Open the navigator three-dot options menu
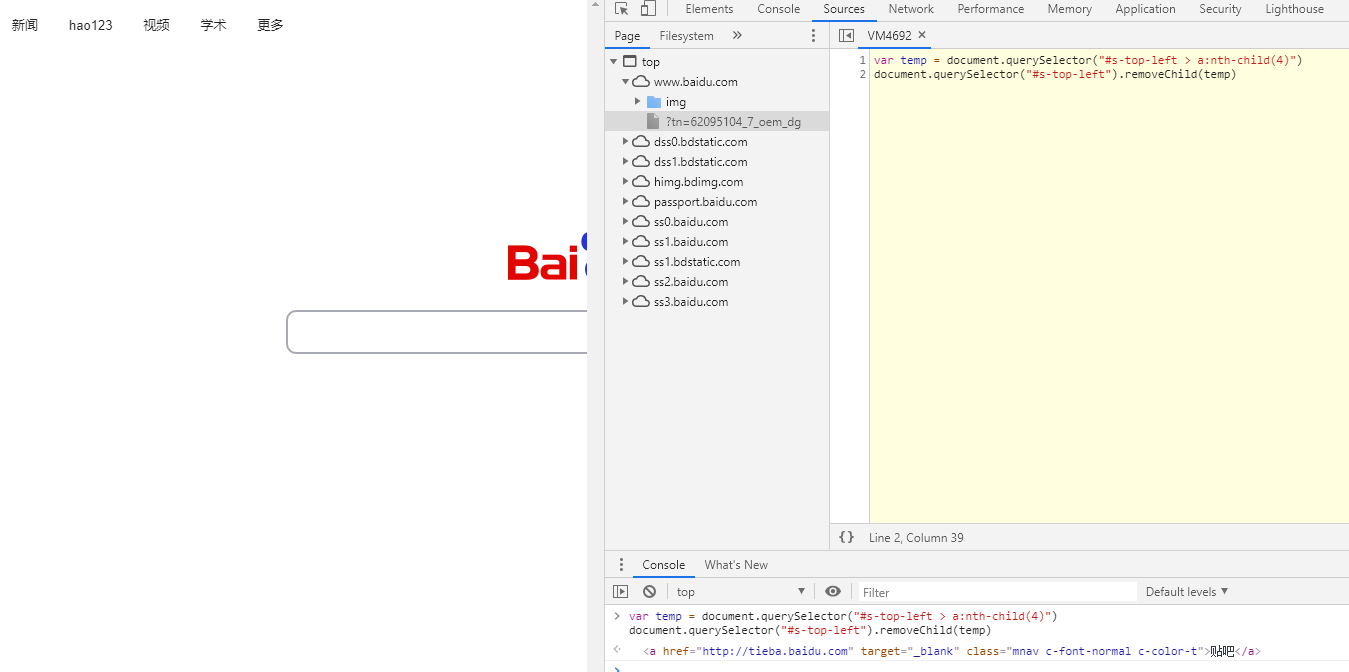 click(x=813, y=36)
